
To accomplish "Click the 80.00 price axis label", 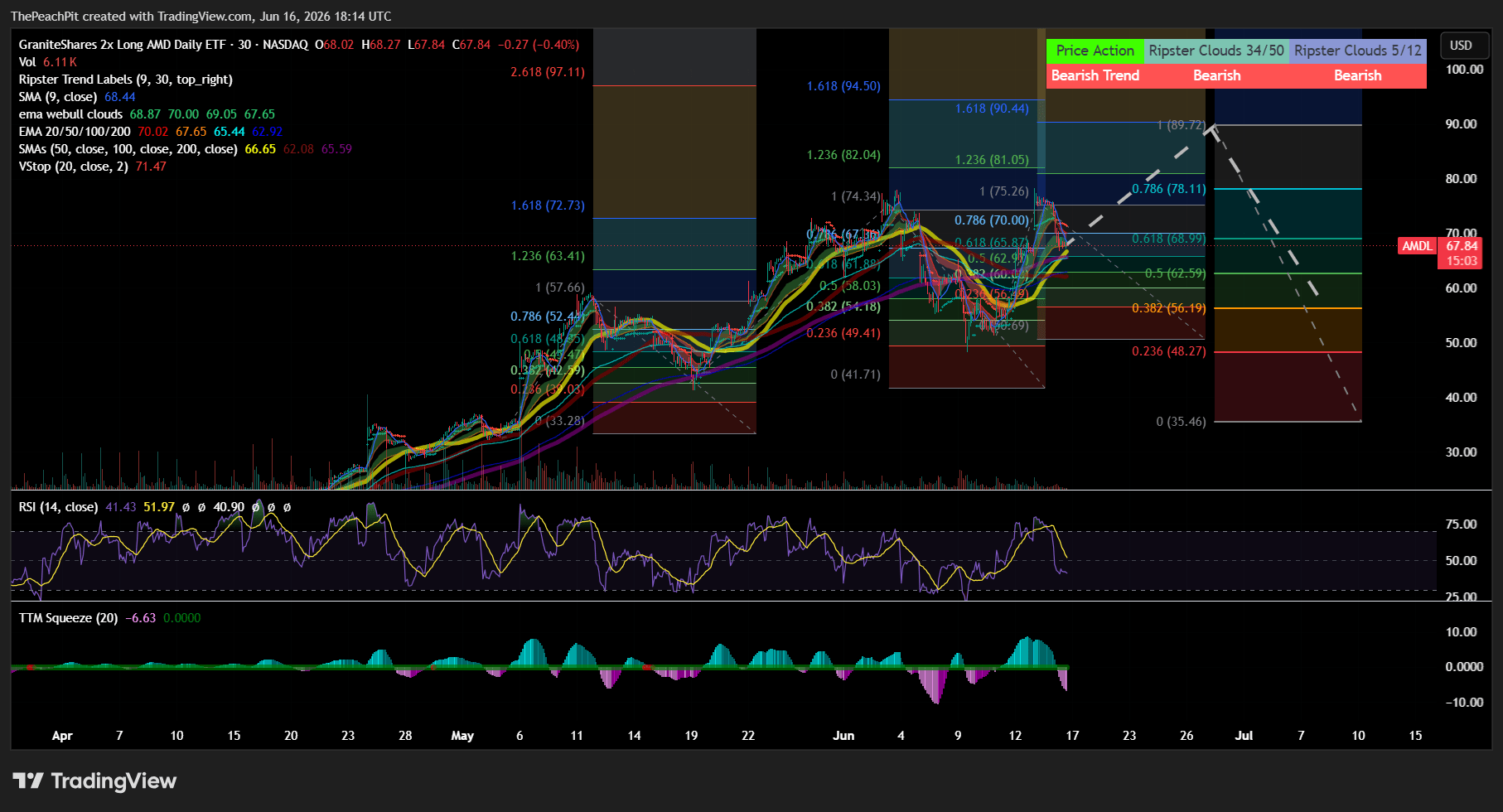I will point(1462,179).
